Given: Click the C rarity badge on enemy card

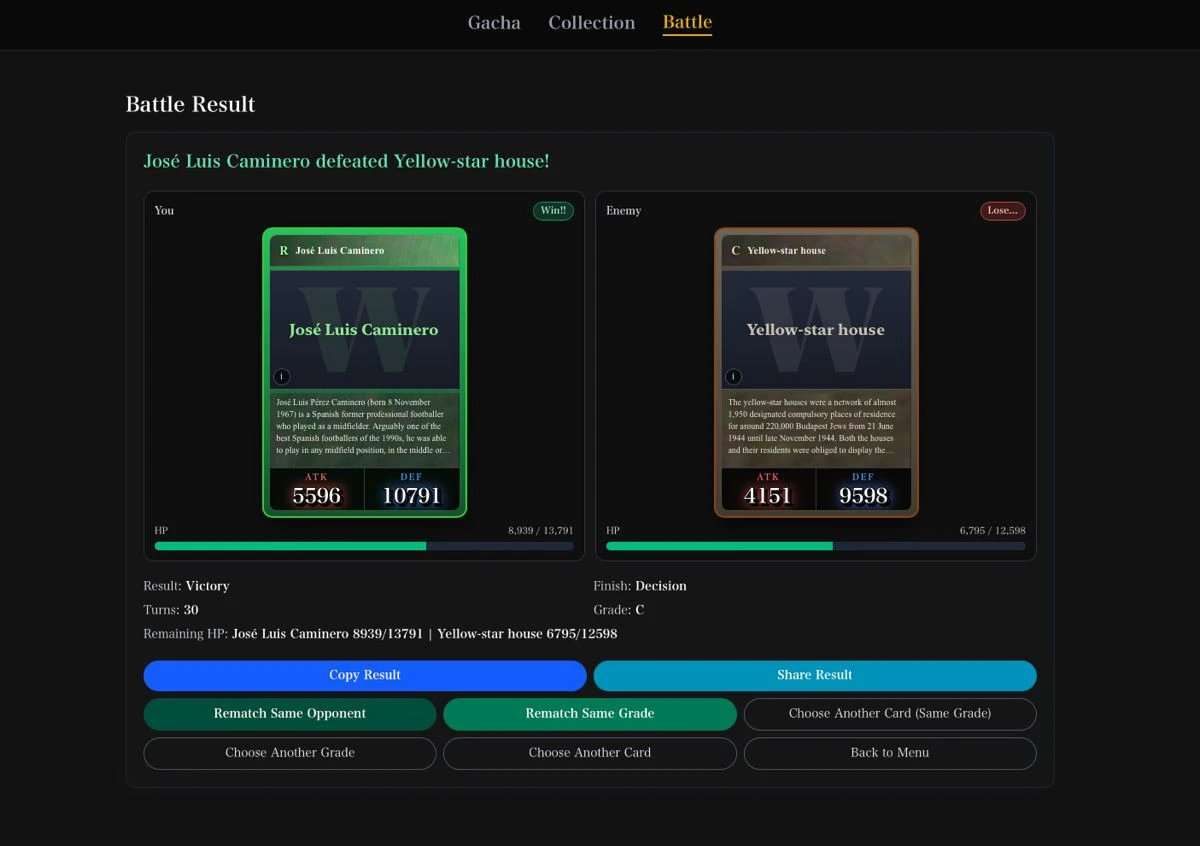Looking at the screenshot, I should [x=735, y=251].
